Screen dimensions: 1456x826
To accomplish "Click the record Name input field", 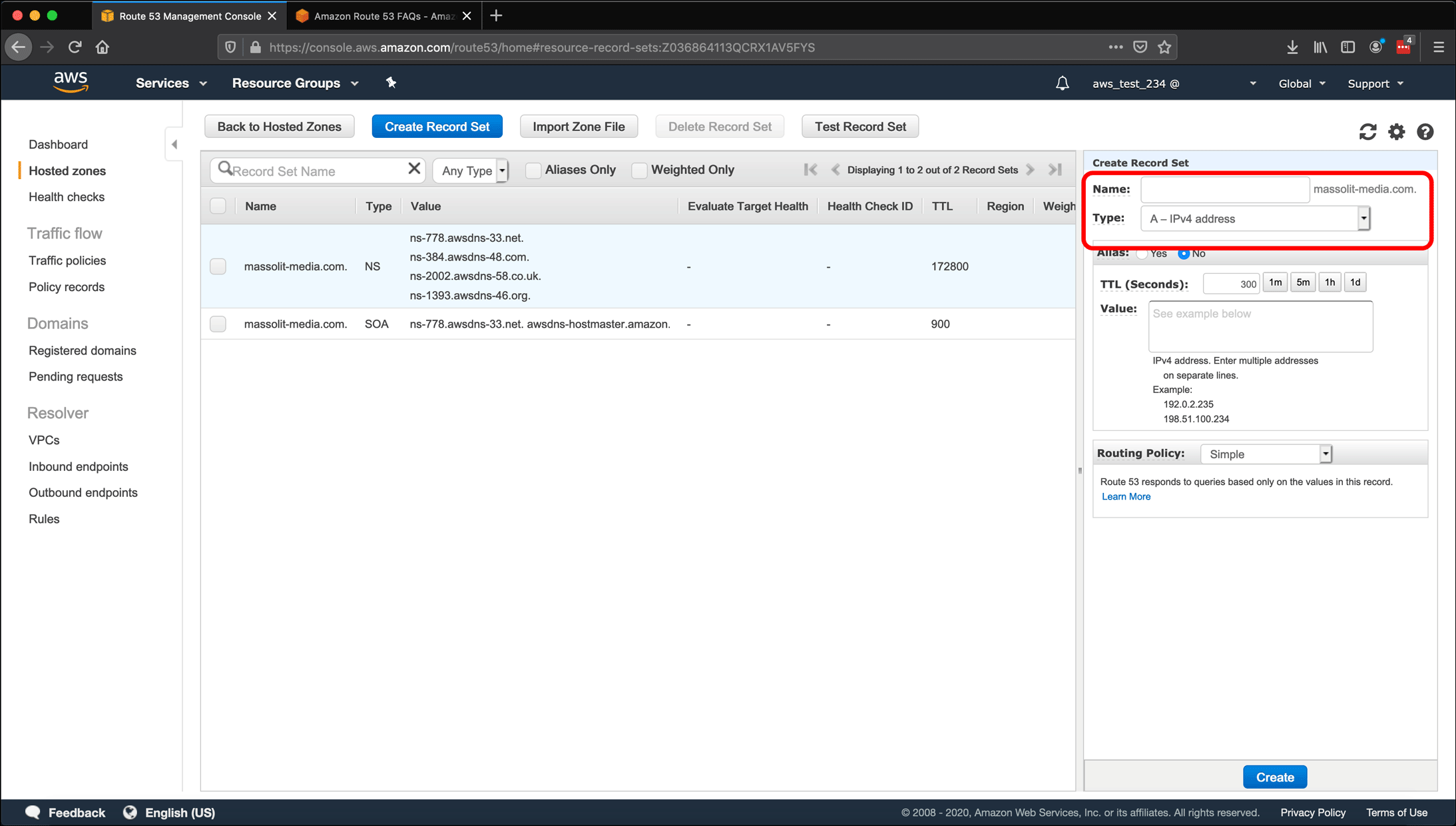I will (1225, 189).
